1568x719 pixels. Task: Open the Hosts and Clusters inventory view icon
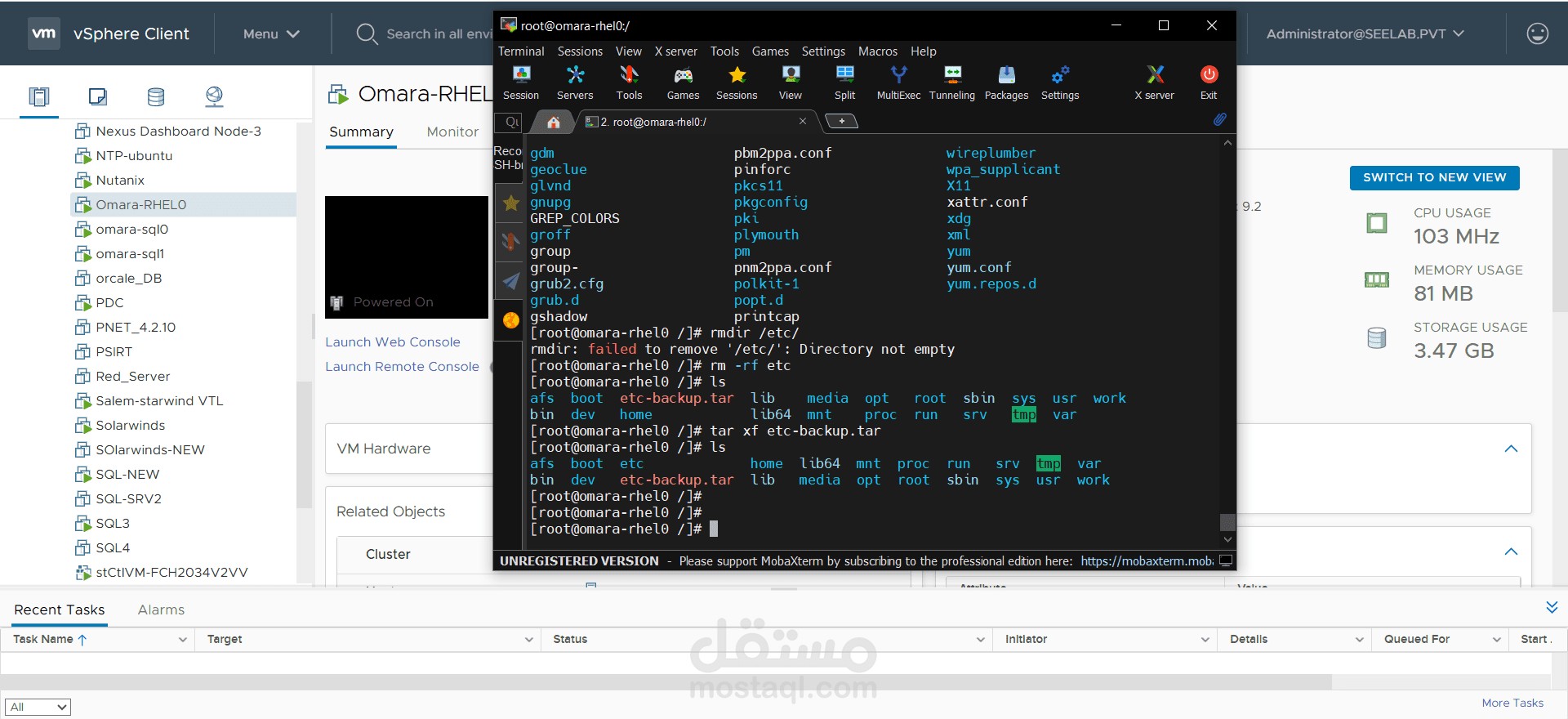click(39, 97)
